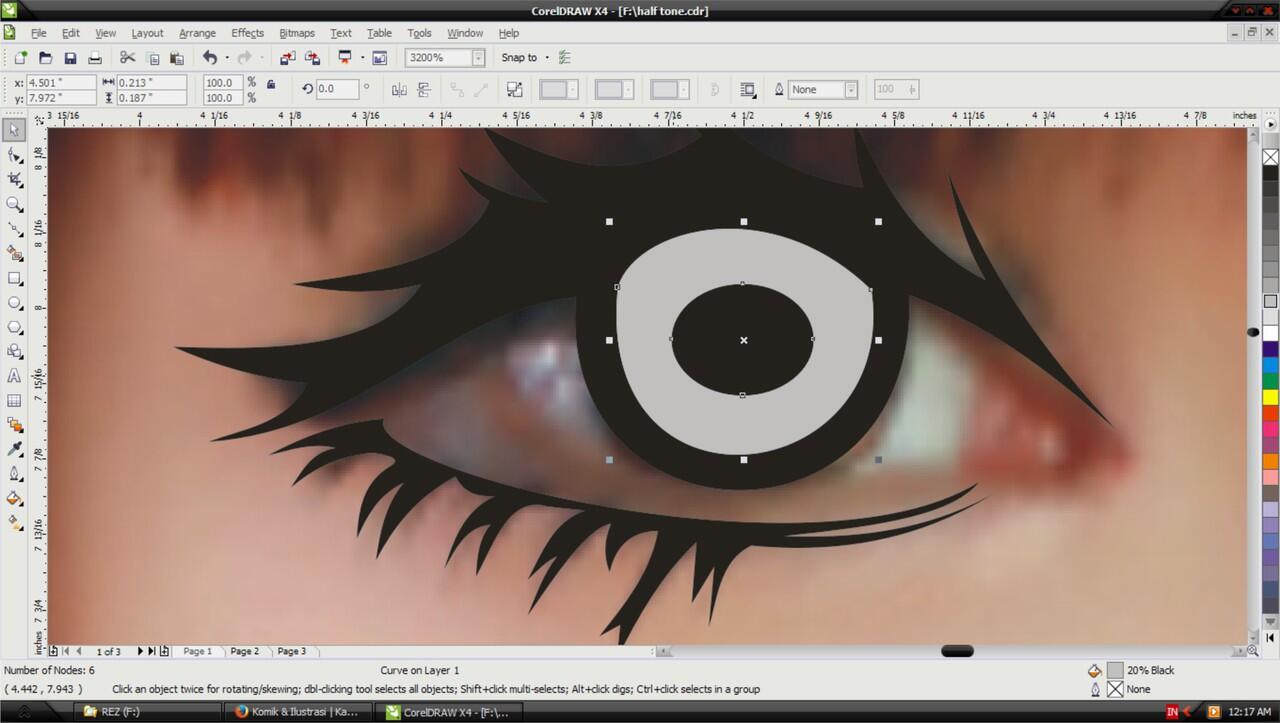The height and width of the screenshot is (723, 1280).
Task: Toggle the lock ratio padlock
Action: pos(270,86)
